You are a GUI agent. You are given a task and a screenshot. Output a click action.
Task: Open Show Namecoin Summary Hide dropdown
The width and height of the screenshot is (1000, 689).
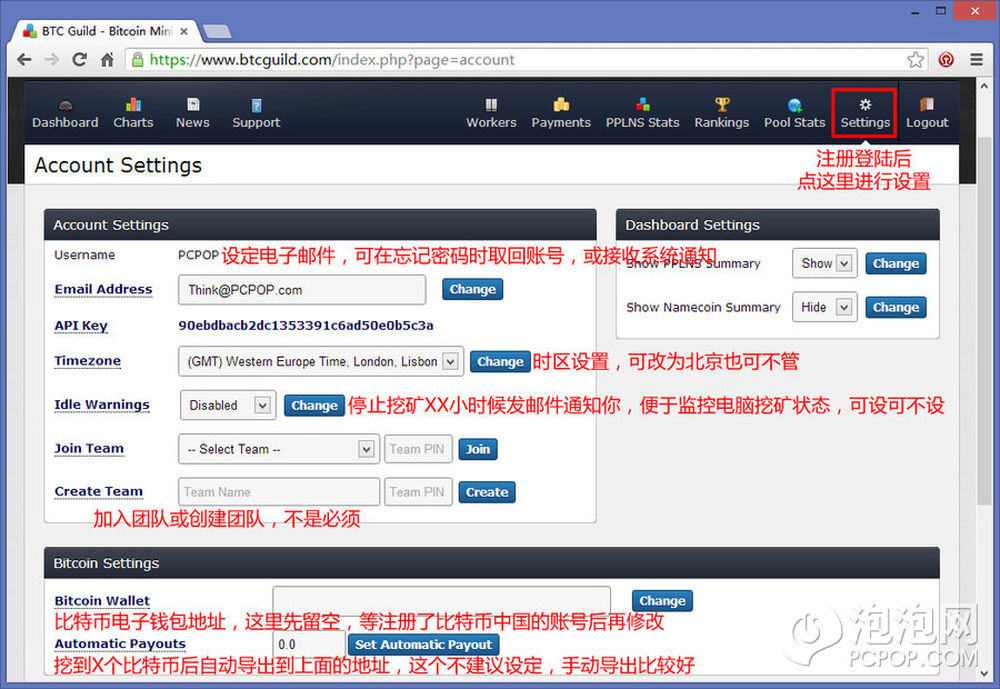(825, 307)
